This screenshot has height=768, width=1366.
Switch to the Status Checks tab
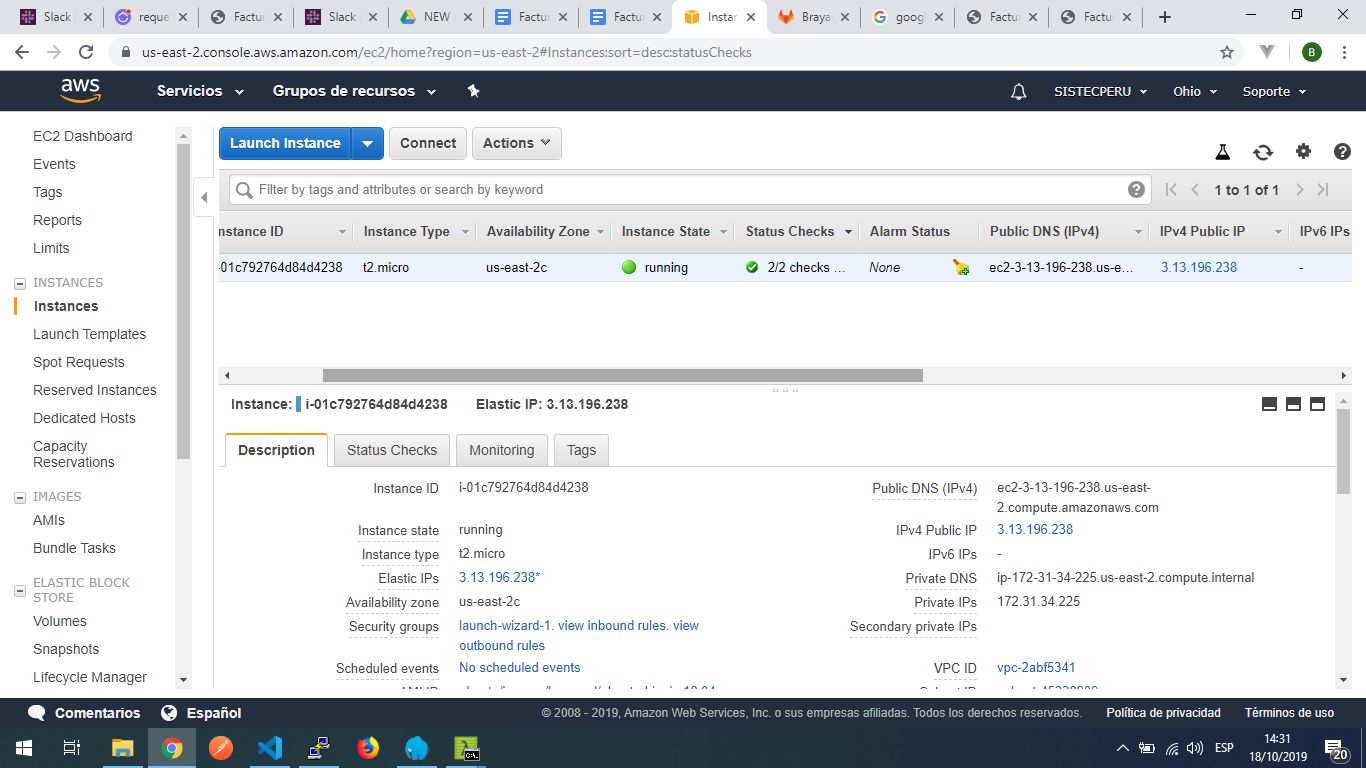coord(392,450)
